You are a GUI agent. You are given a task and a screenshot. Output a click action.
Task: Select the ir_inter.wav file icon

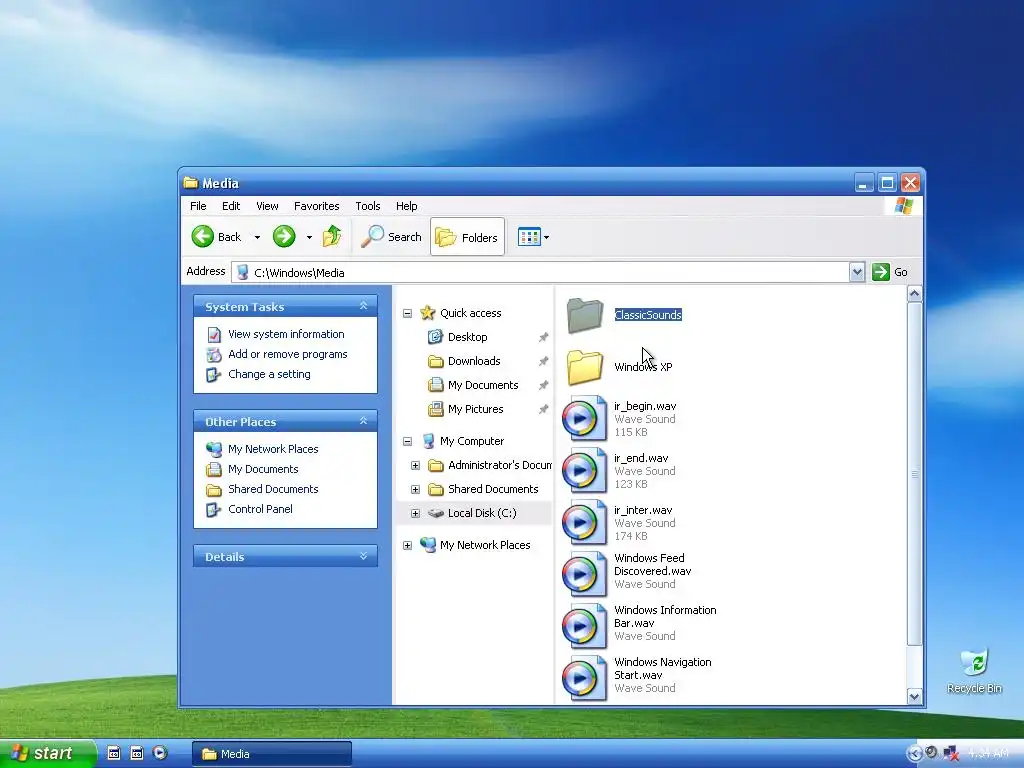[584, 522]
